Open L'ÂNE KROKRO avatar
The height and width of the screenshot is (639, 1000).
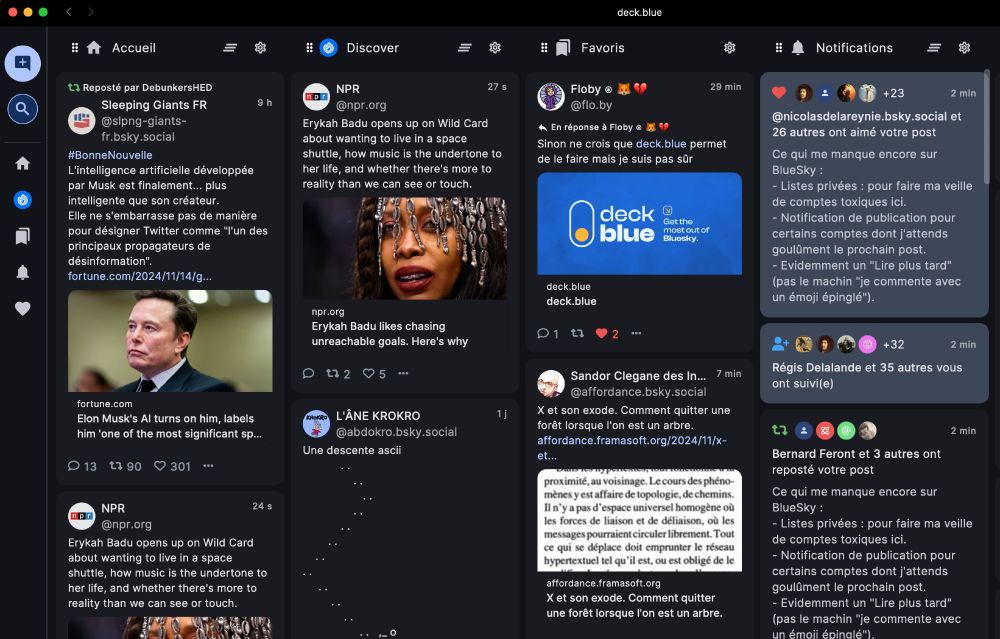[316, 423]
